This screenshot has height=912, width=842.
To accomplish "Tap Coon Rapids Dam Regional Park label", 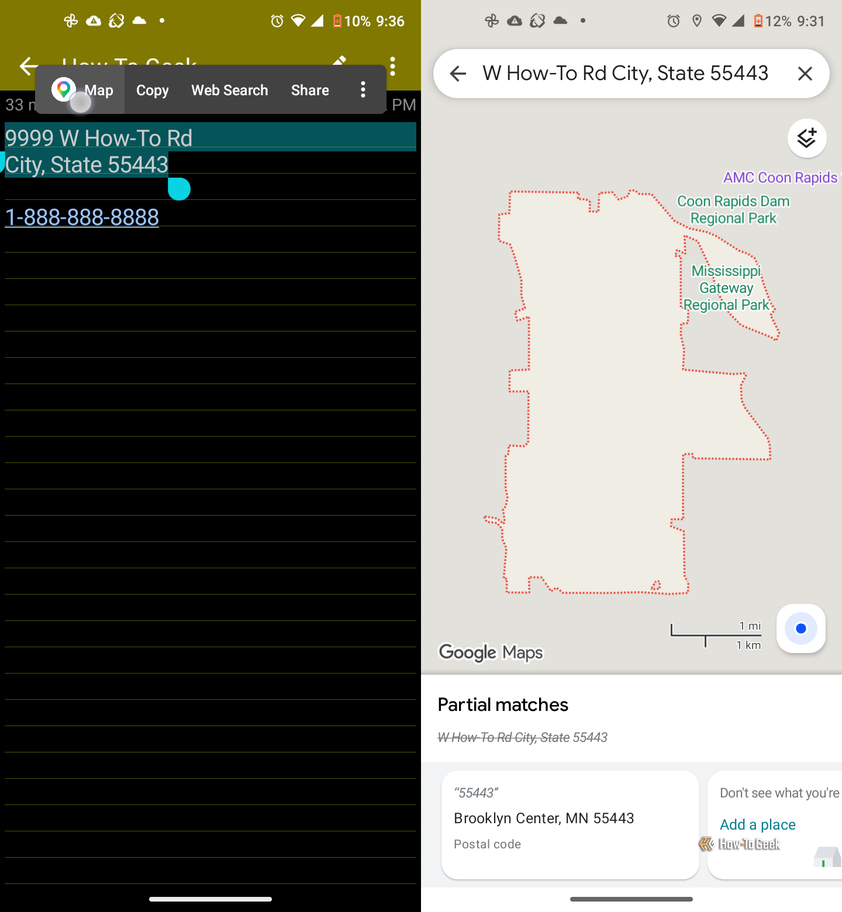I will [733, 209].
